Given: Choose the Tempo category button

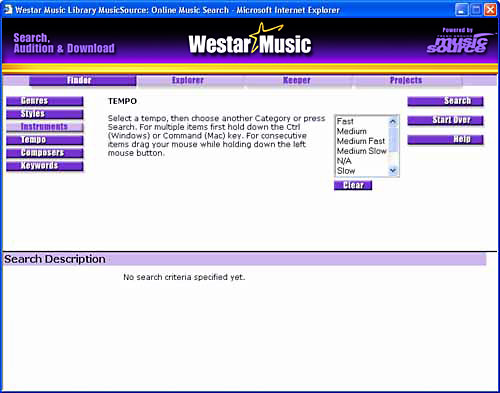Looking at the screenshot, I should 45,140.
